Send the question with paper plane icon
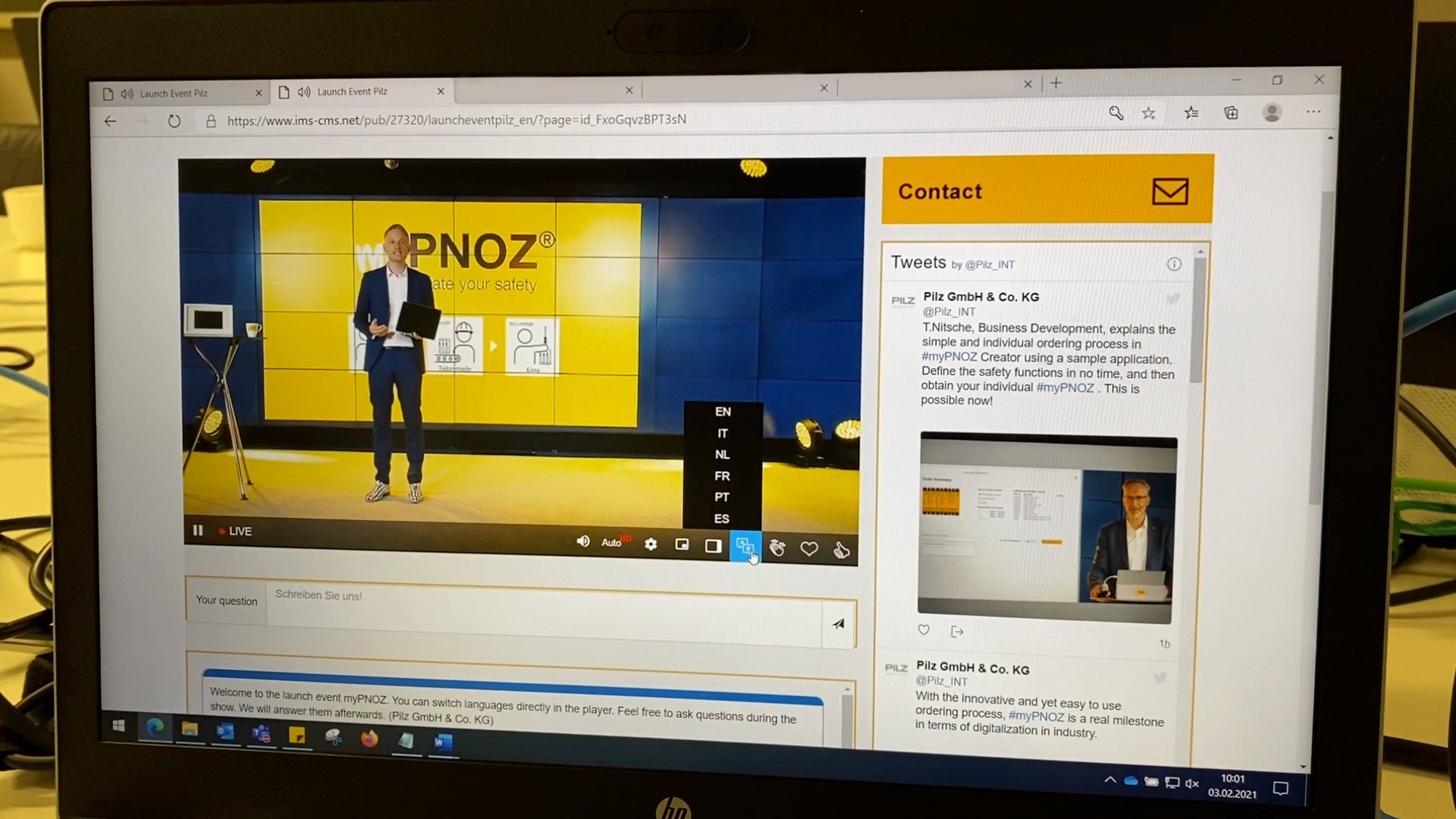1456x819 pixels. click(838, 623)
